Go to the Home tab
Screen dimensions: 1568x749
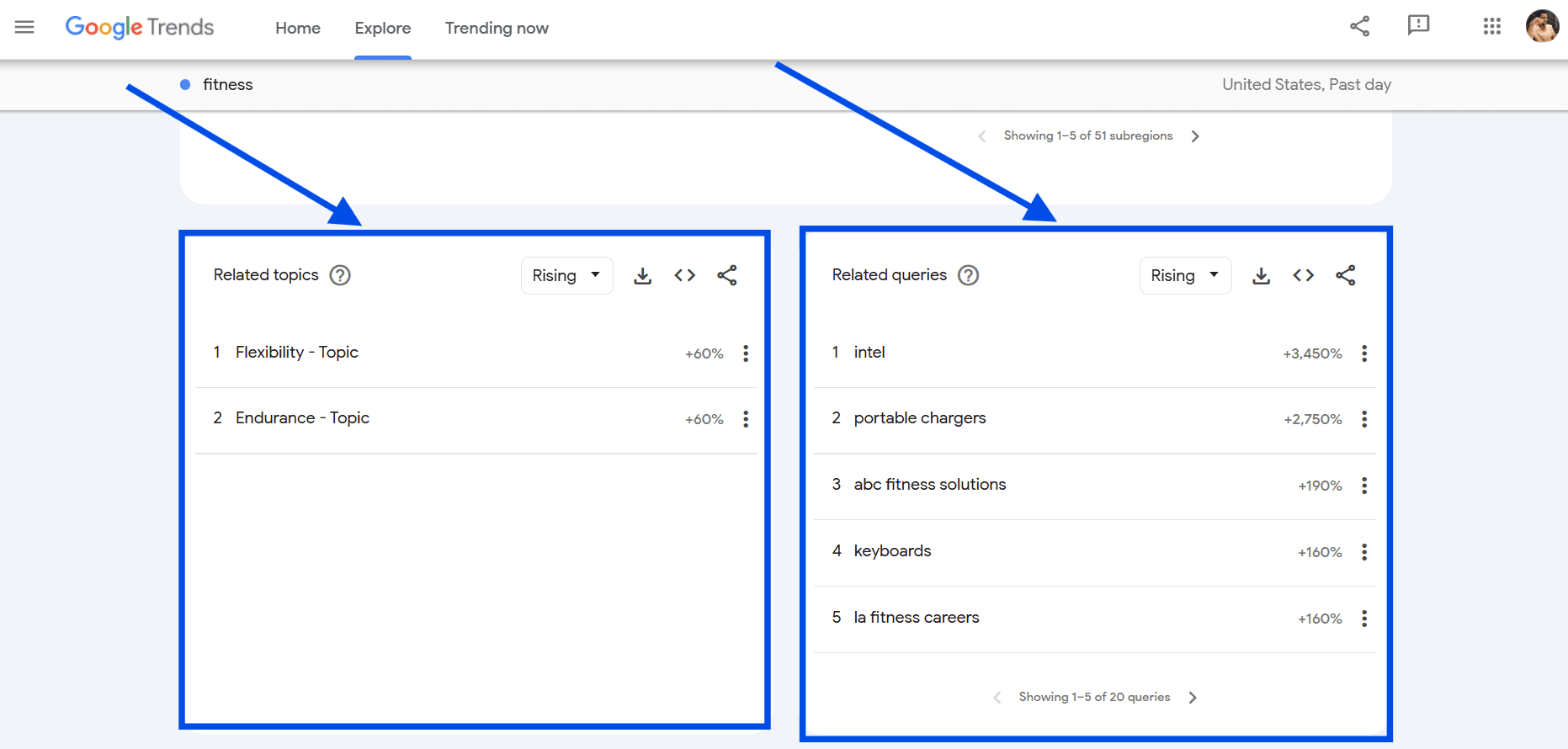point(298,28)
